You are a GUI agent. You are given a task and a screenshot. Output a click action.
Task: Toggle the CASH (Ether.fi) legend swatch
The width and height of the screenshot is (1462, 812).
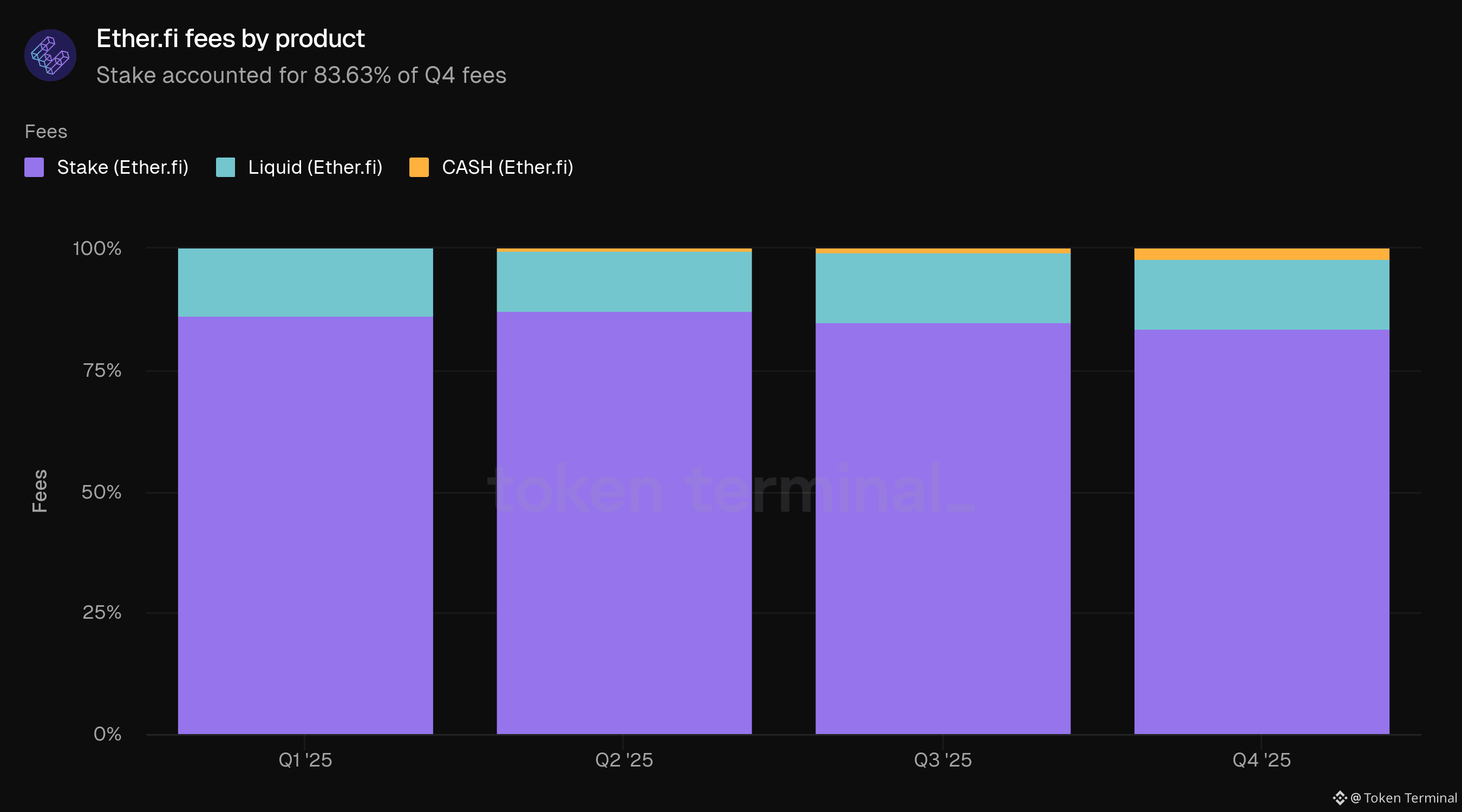419,167
